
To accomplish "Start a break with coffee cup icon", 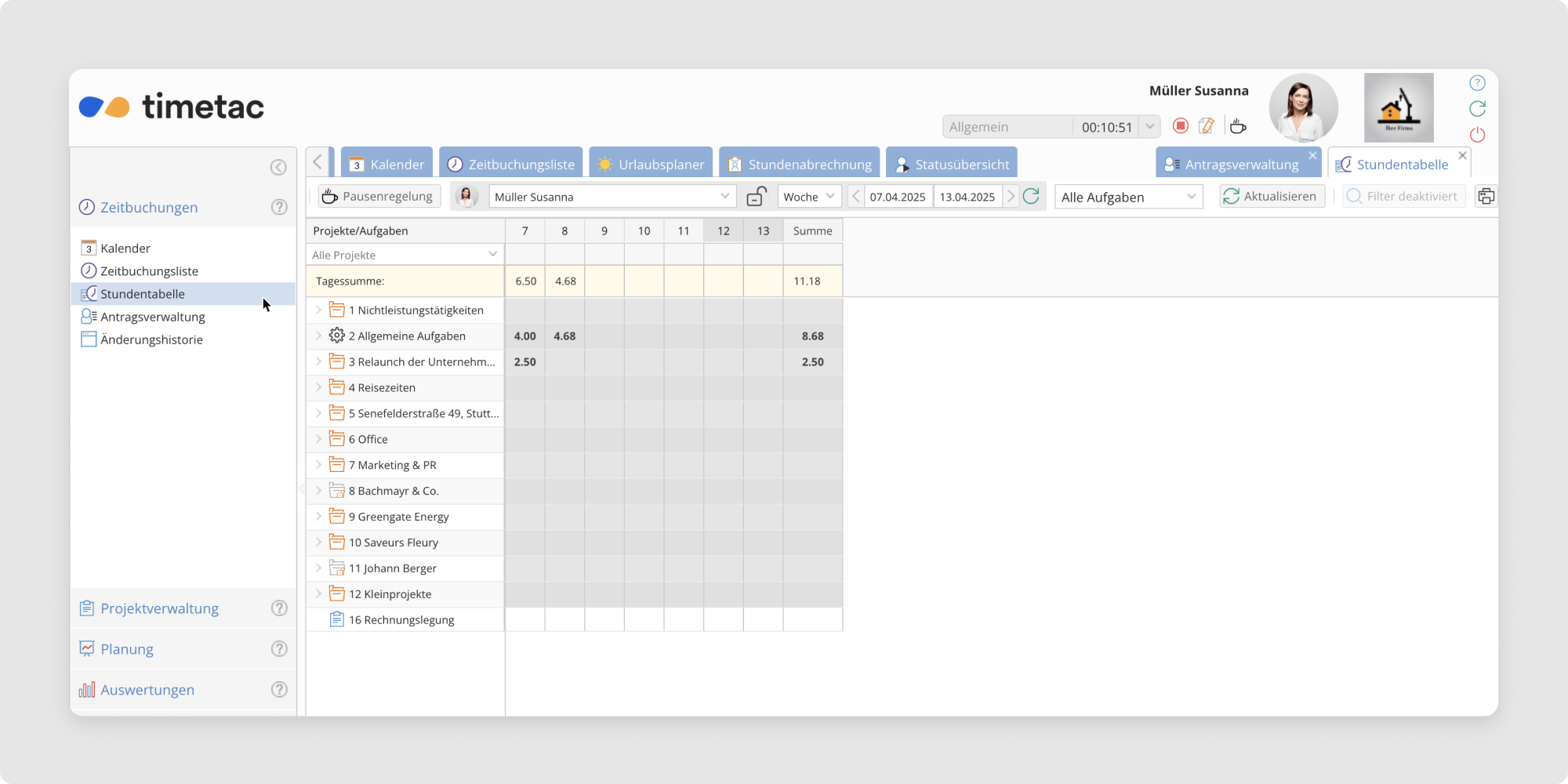I will pyautogui.click(x=1238, y=126).
